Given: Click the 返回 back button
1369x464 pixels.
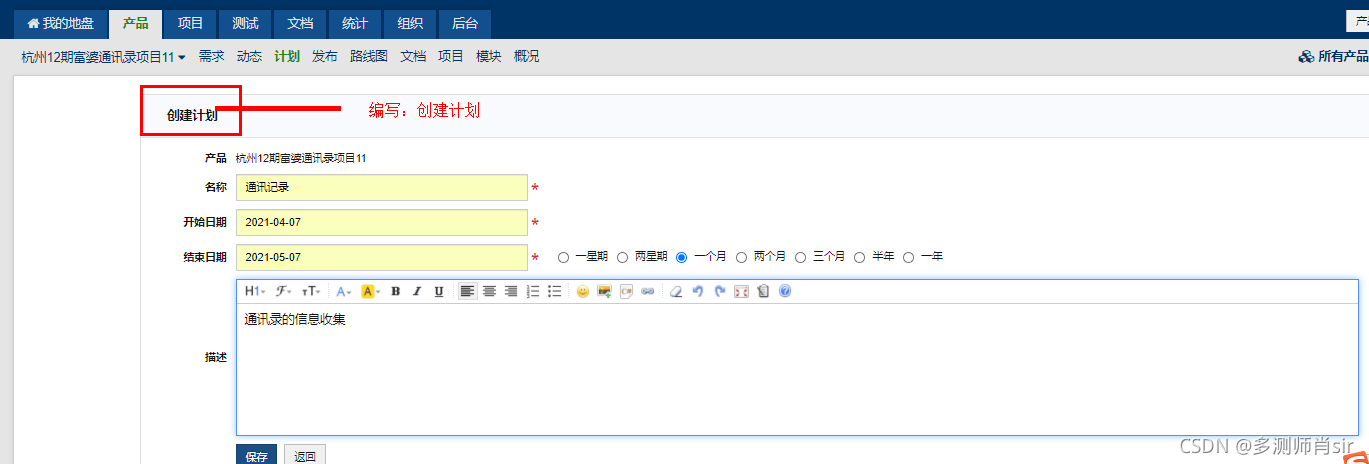Looking at the screenshot, I should [305, 456].
